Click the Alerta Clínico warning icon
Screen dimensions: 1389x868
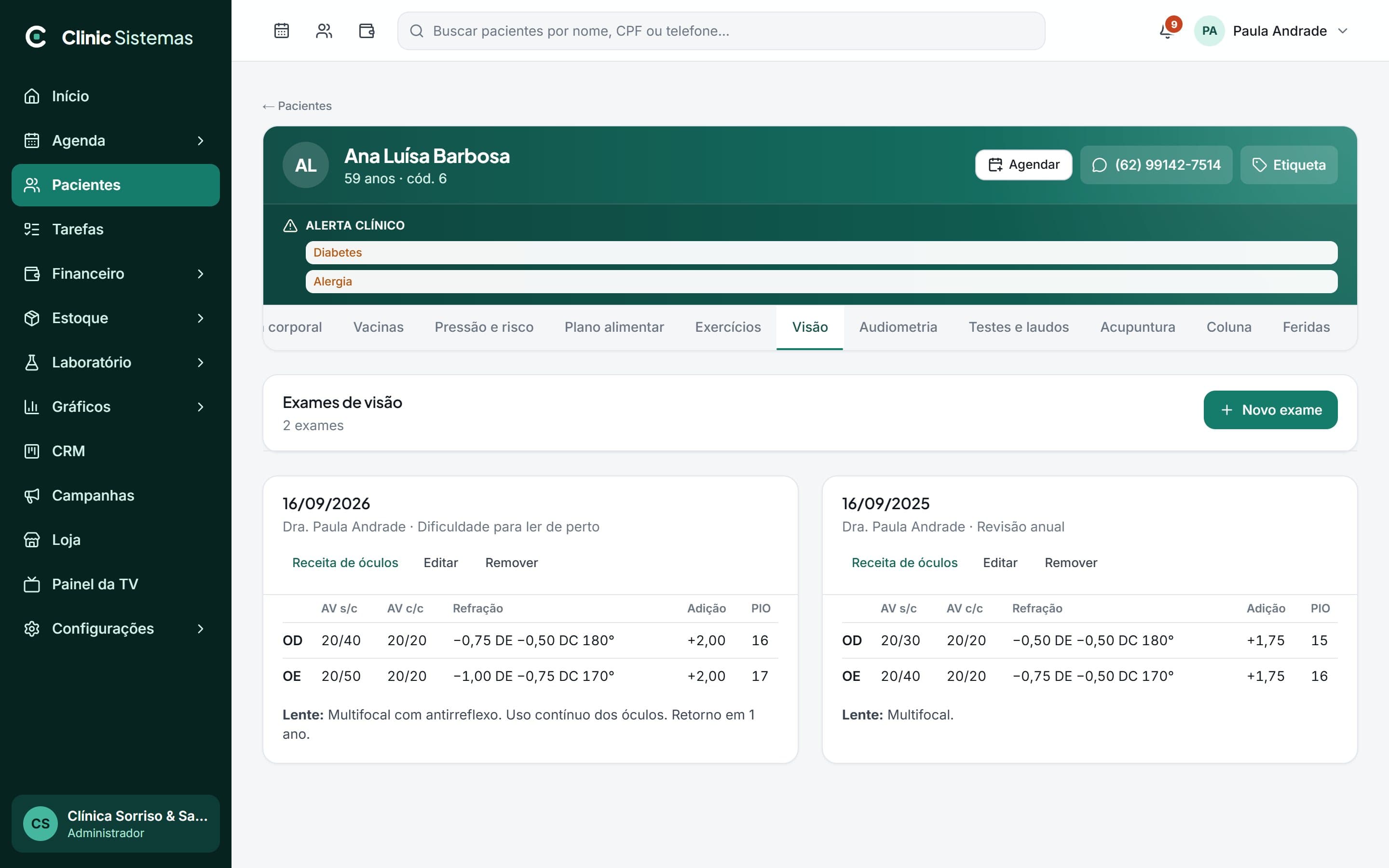[290, 226]
